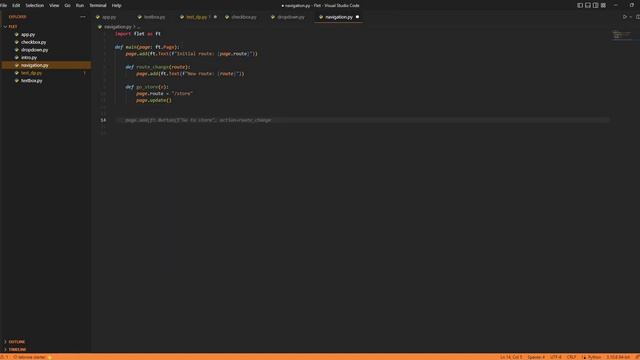Click the page.route = "/store" line
This screenshot has height=360, width=640.
[x=164, y=93]
